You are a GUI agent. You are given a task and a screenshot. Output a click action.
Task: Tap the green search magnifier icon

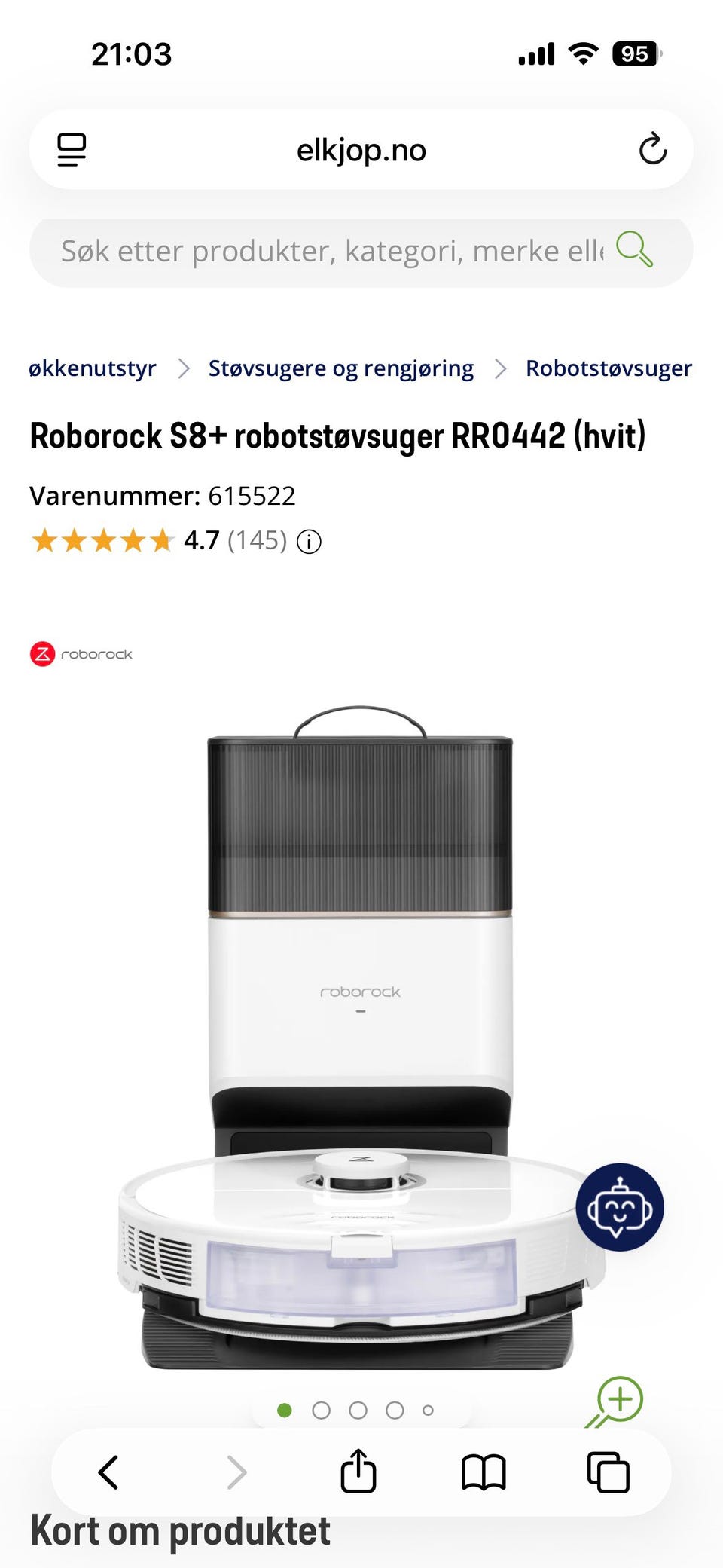click(634, 249)
